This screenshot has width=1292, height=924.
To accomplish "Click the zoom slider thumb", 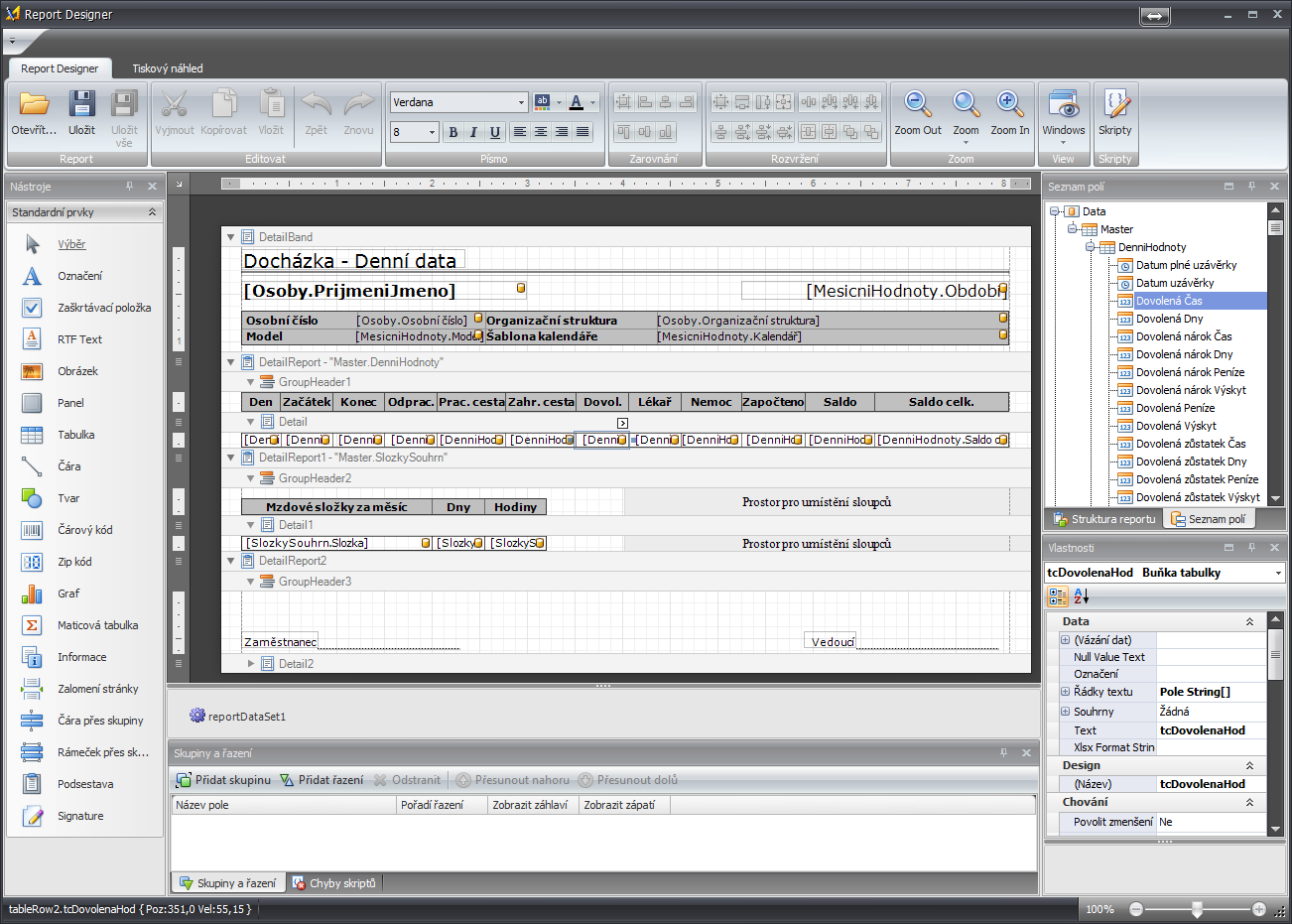I will point(1198,909).
